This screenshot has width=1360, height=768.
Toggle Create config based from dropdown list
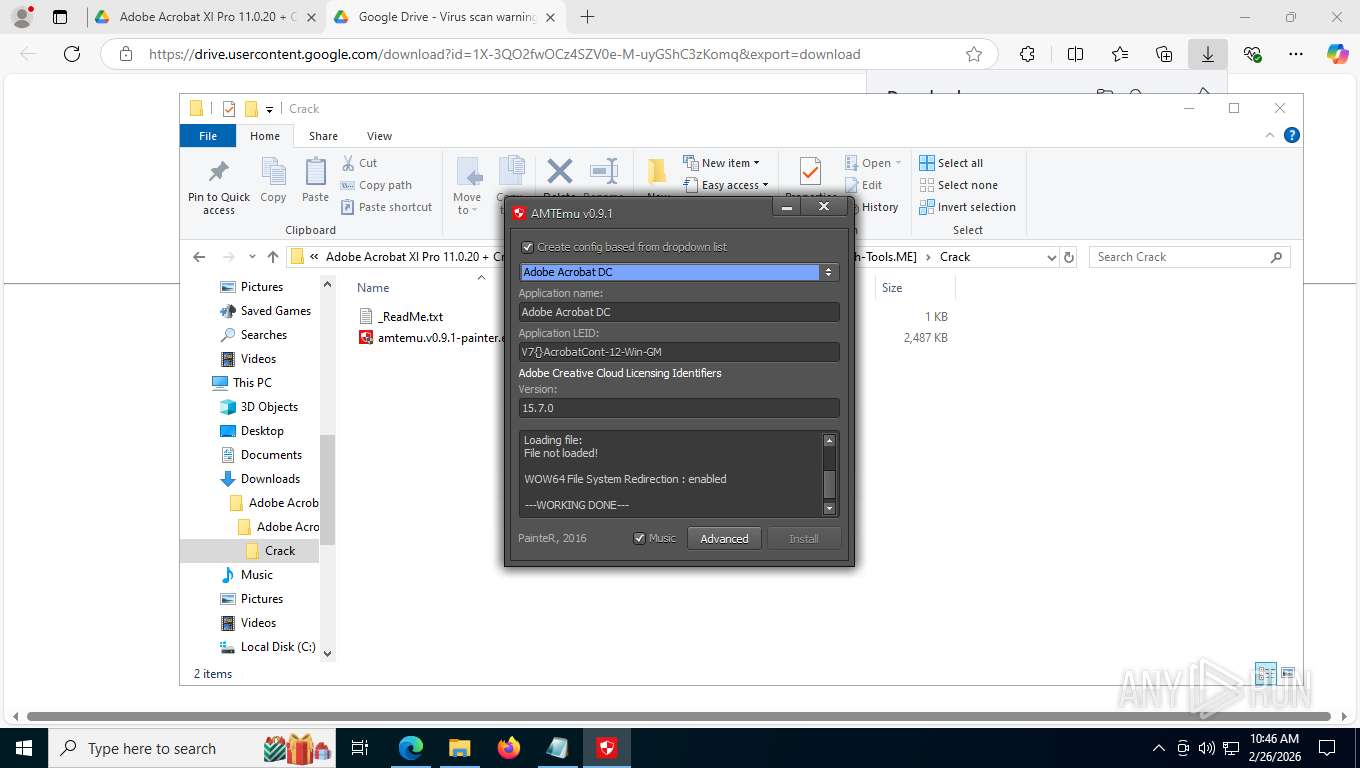(x=528, y=247)
